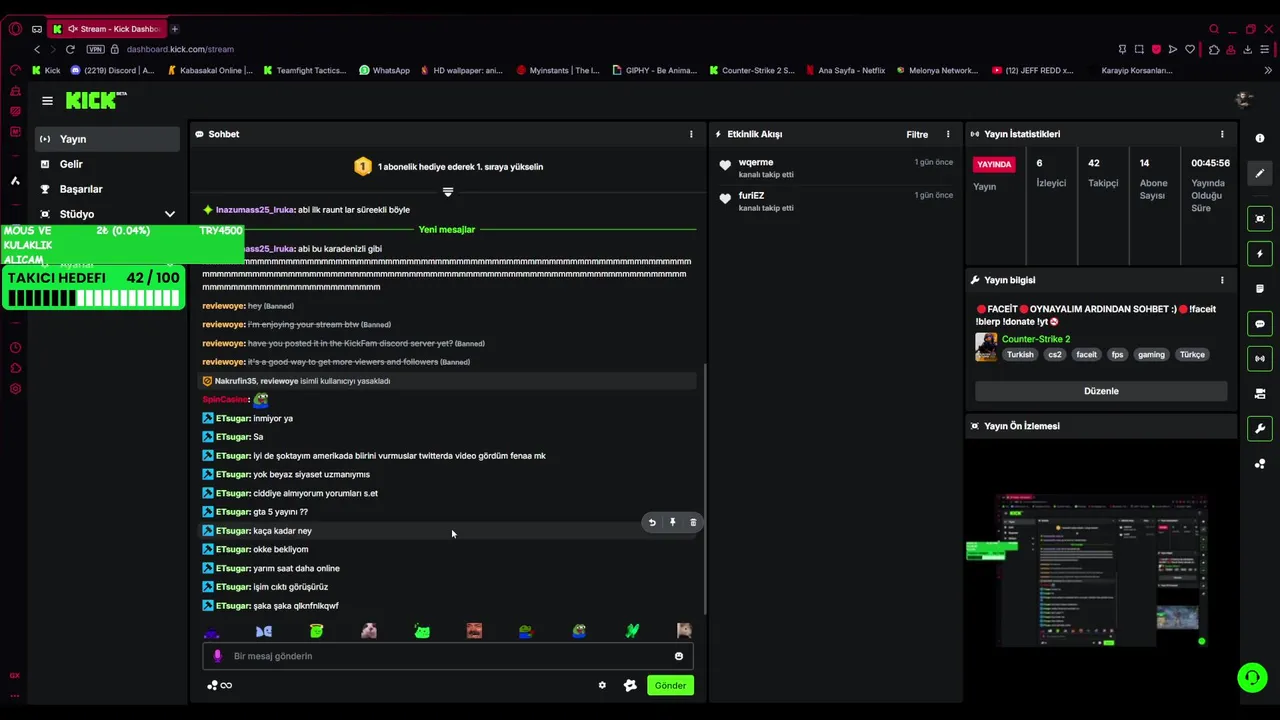The height and width of the screenshot is (720, 1280).
Task: Insert the hamster emote
Action: click(369, 631)
